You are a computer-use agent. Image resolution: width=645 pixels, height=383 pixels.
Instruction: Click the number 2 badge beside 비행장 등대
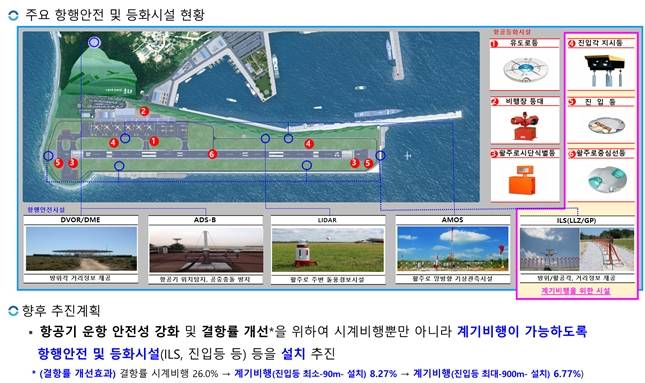tap(494, 102)
